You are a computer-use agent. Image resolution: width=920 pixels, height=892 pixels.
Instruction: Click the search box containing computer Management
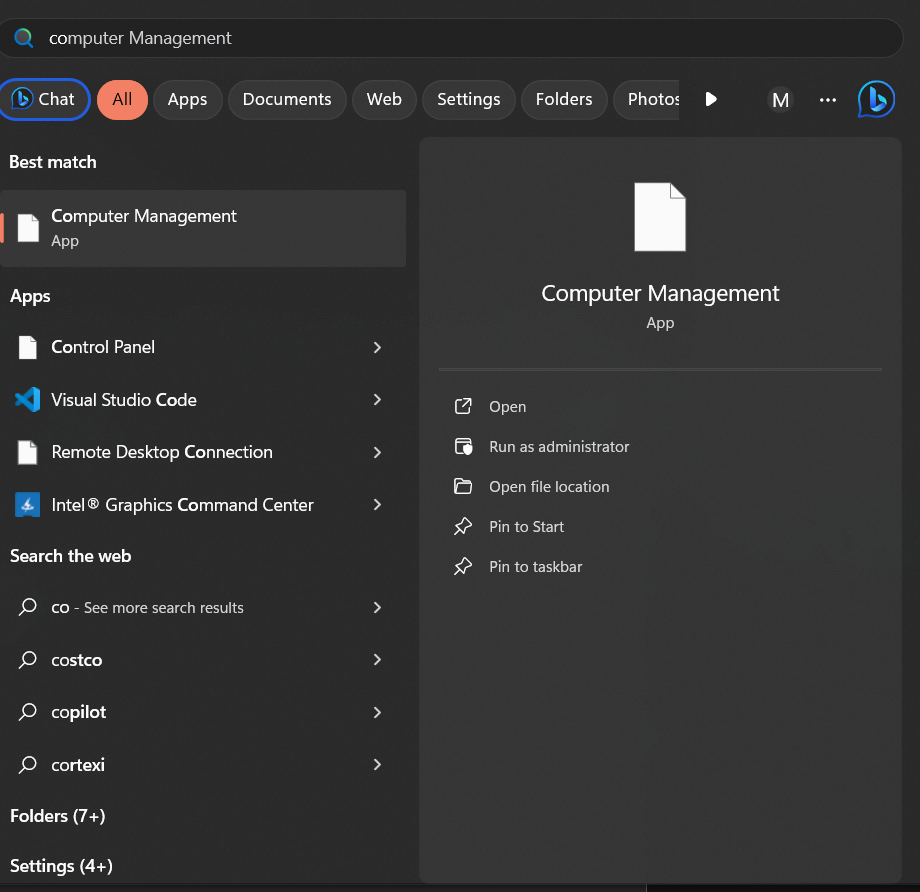click(x=450, y=38)
